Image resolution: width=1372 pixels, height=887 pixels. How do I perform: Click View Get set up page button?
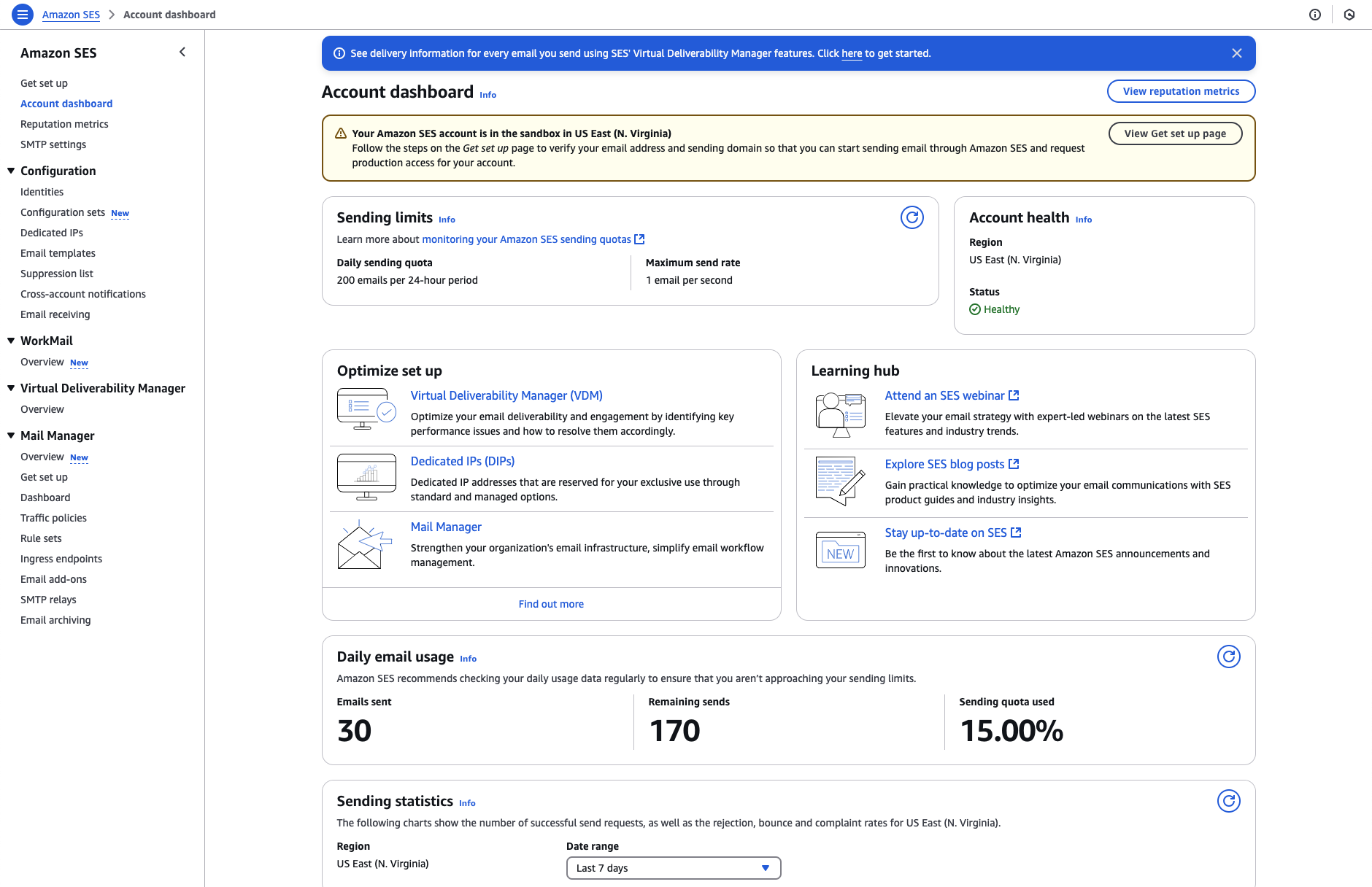coord(1175,133)
